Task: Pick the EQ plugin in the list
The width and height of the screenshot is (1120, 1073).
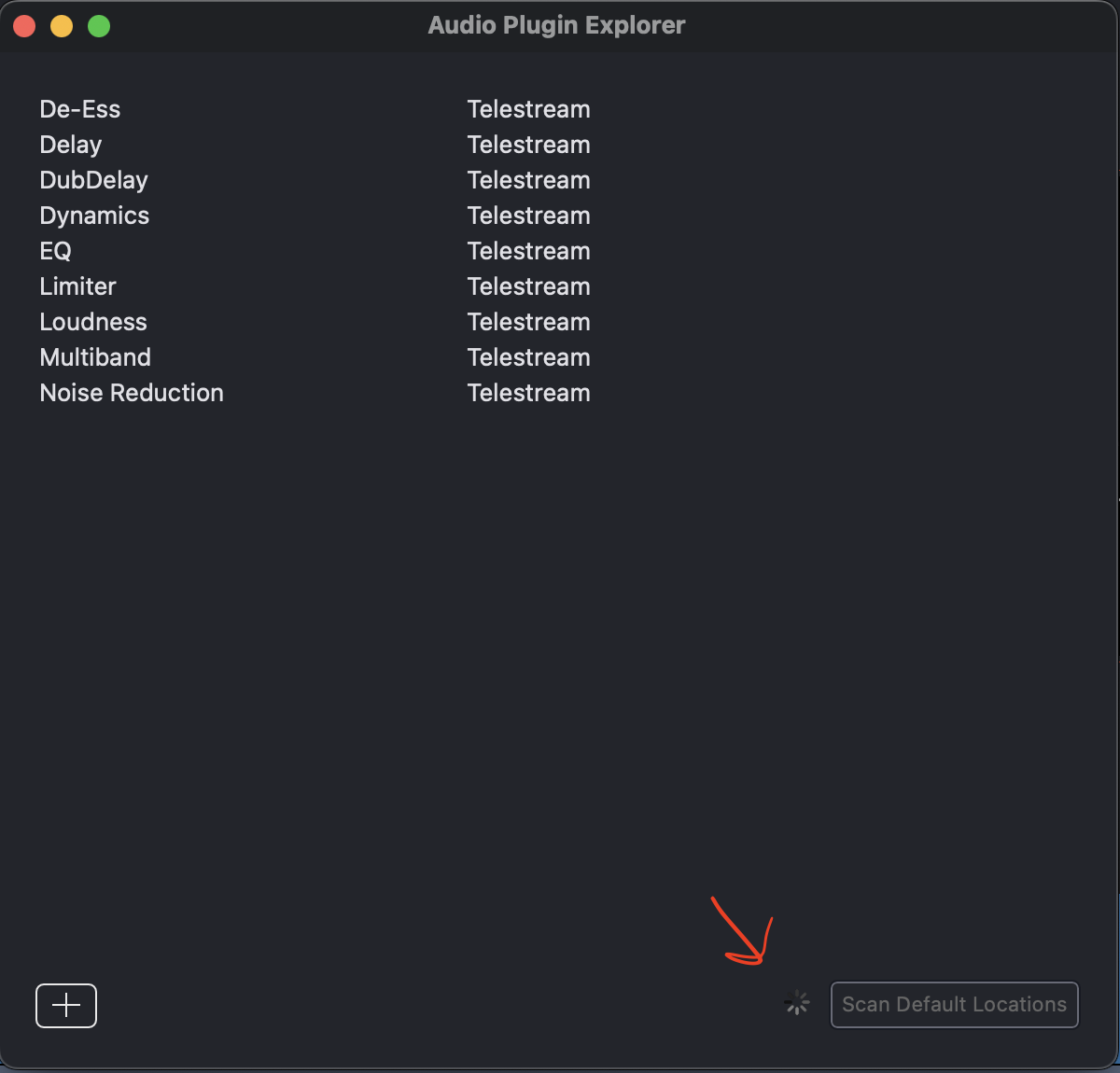Action: point(56,251)
